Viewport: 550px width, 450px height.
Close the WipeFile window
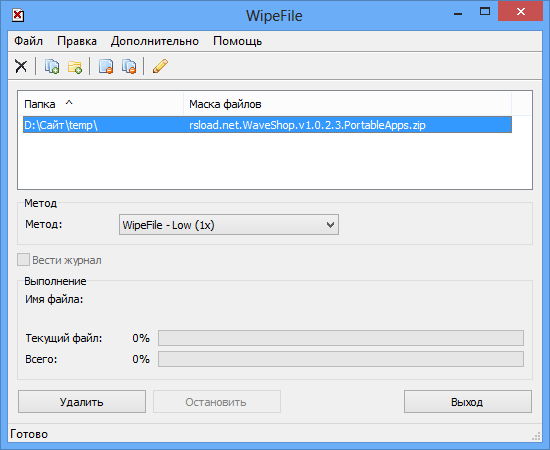tap(521, 12)
